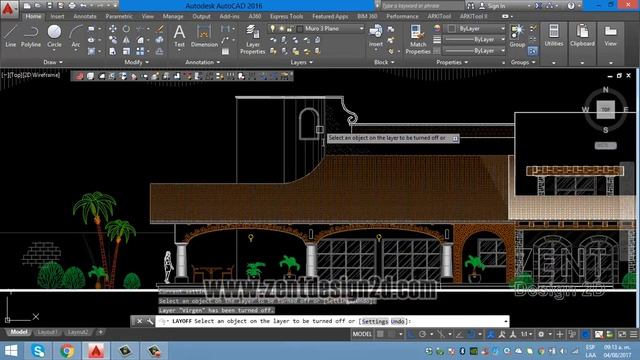Switch to Layout2 tab
This screenshot has width=640, height=360.
click(78, 332)
